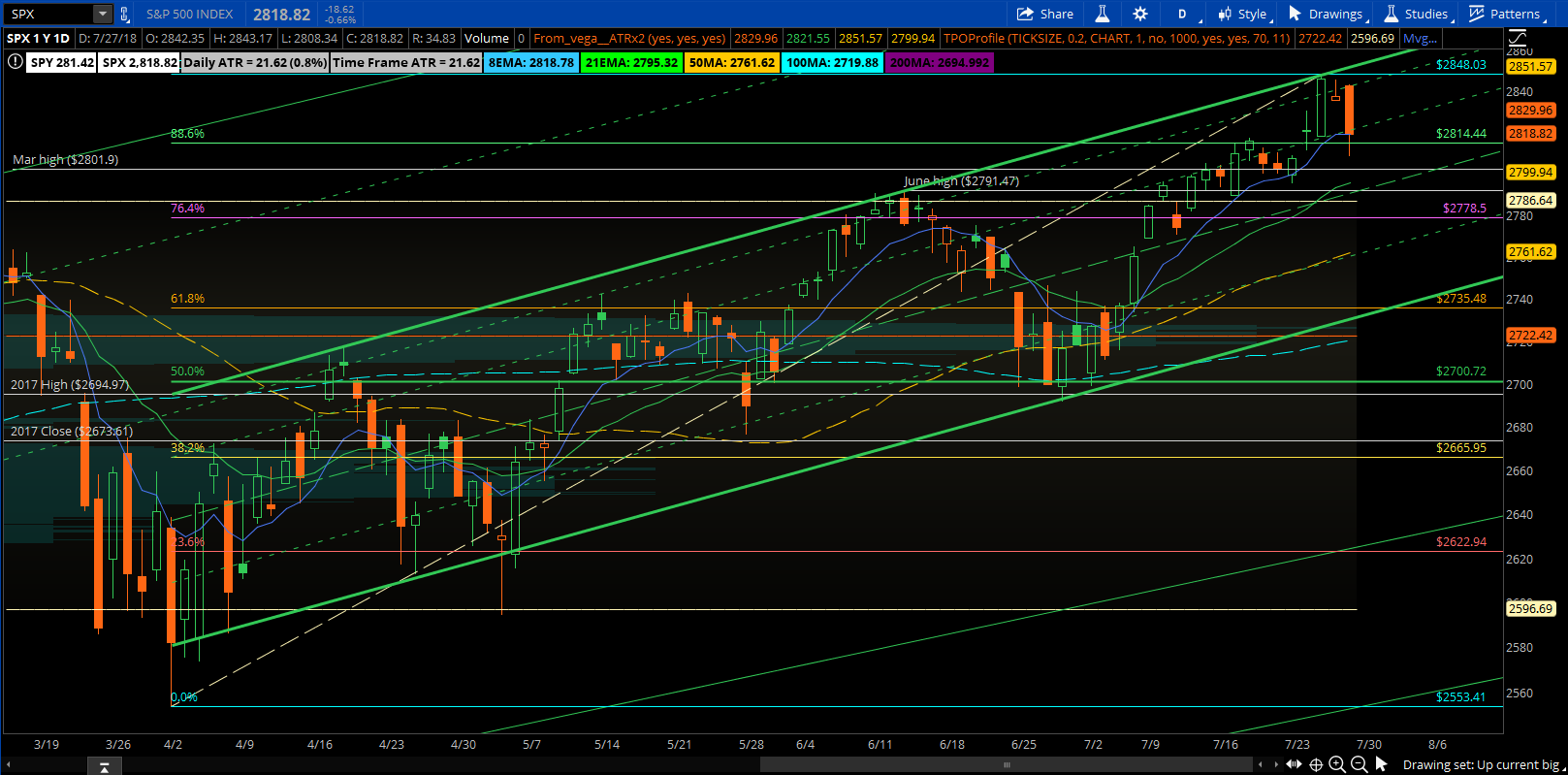Click the Mar high ($2801.9) annotation
The height and width of the screenshot is (775, 1568).
[x=66, y=160]
